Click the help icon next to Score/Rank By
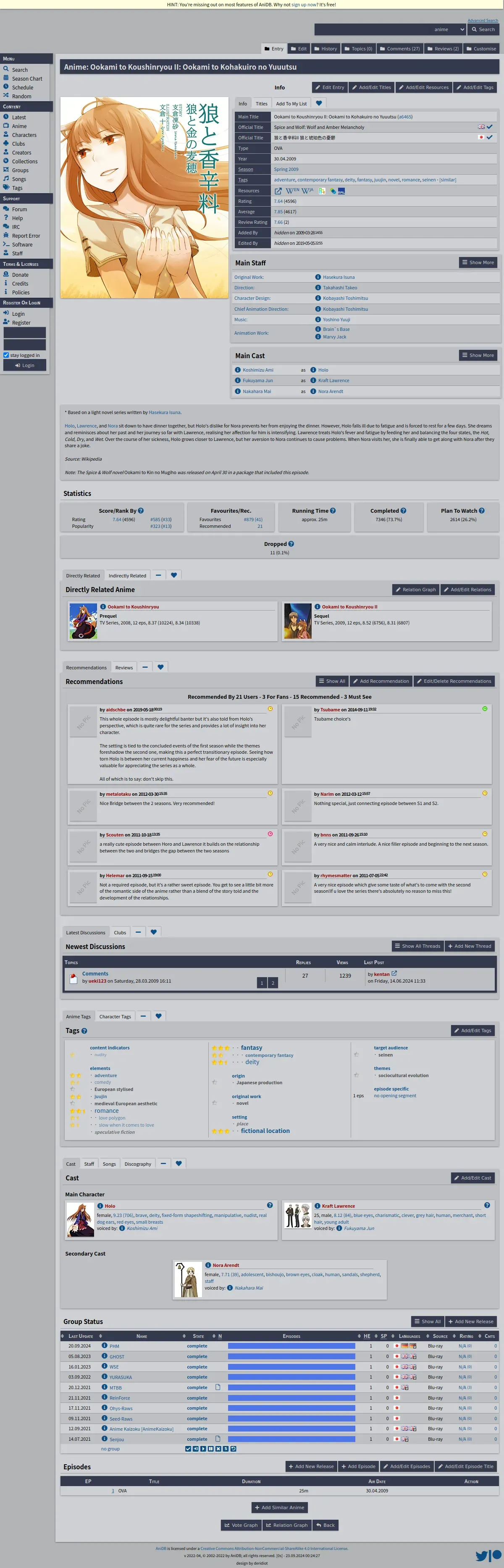Screen dimensions: 504x1568 141,511
